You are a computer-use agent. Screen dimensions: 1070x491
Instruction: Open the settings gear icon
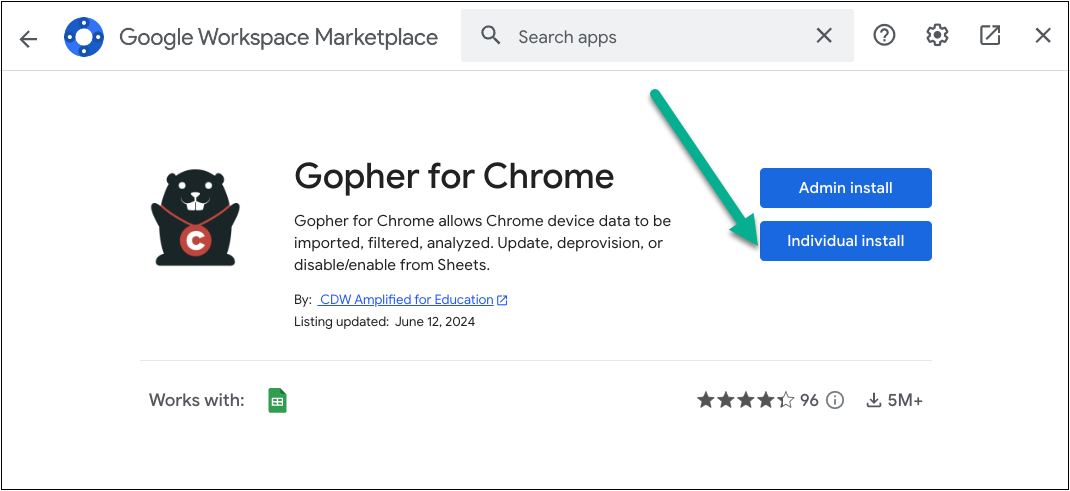[937, 35]
